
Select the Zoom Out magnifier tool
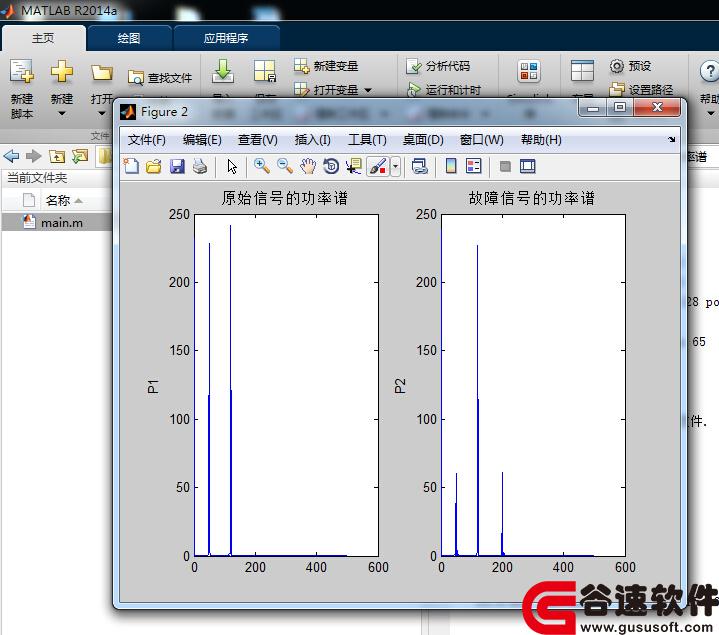coord(285,166)
